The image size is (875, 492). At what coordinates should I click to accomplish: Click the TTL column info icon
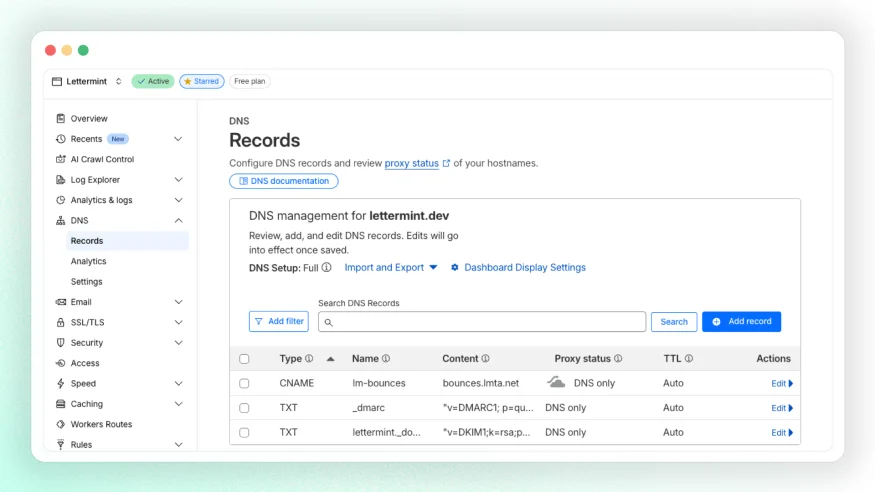pos(689,358)
